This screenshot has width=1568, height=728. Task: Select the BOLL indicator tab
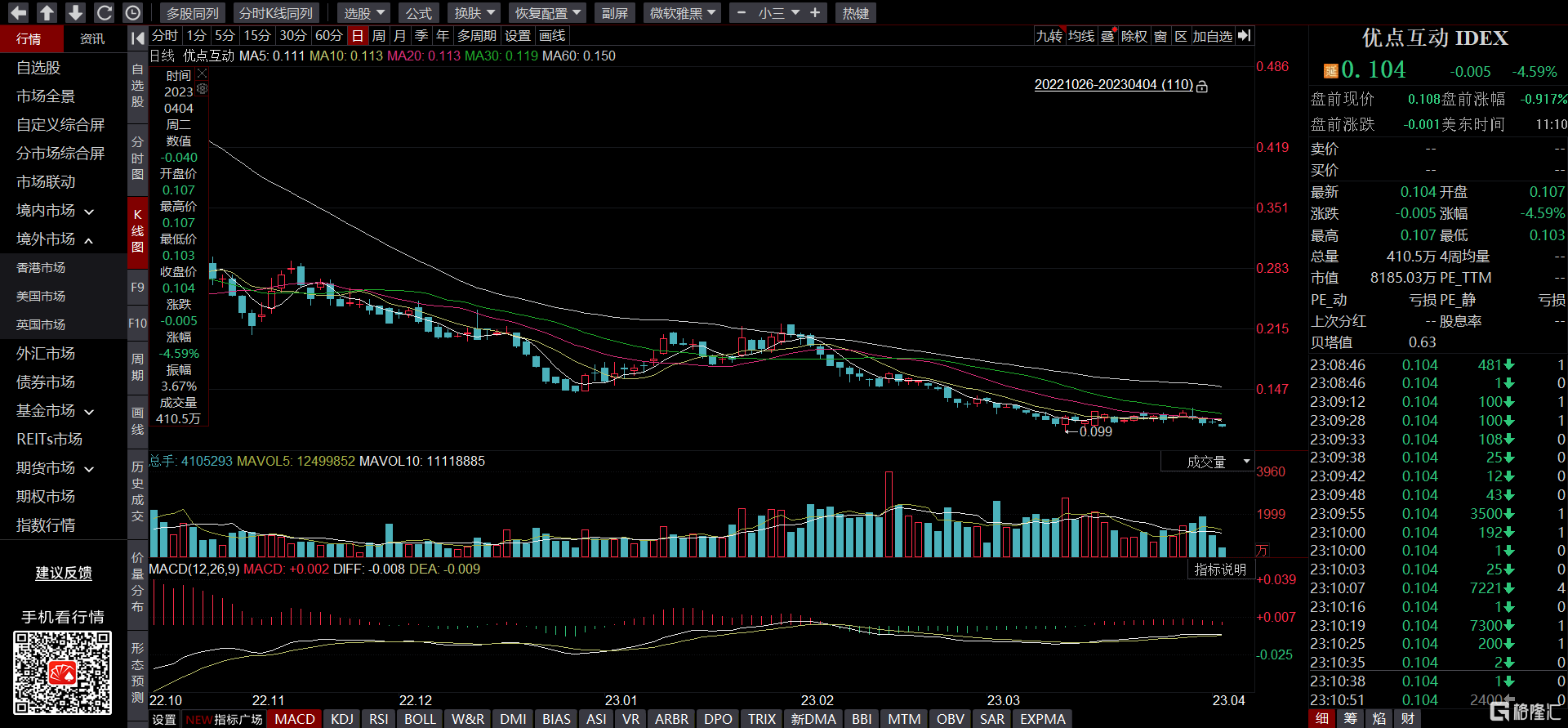(x=420, y=719)
